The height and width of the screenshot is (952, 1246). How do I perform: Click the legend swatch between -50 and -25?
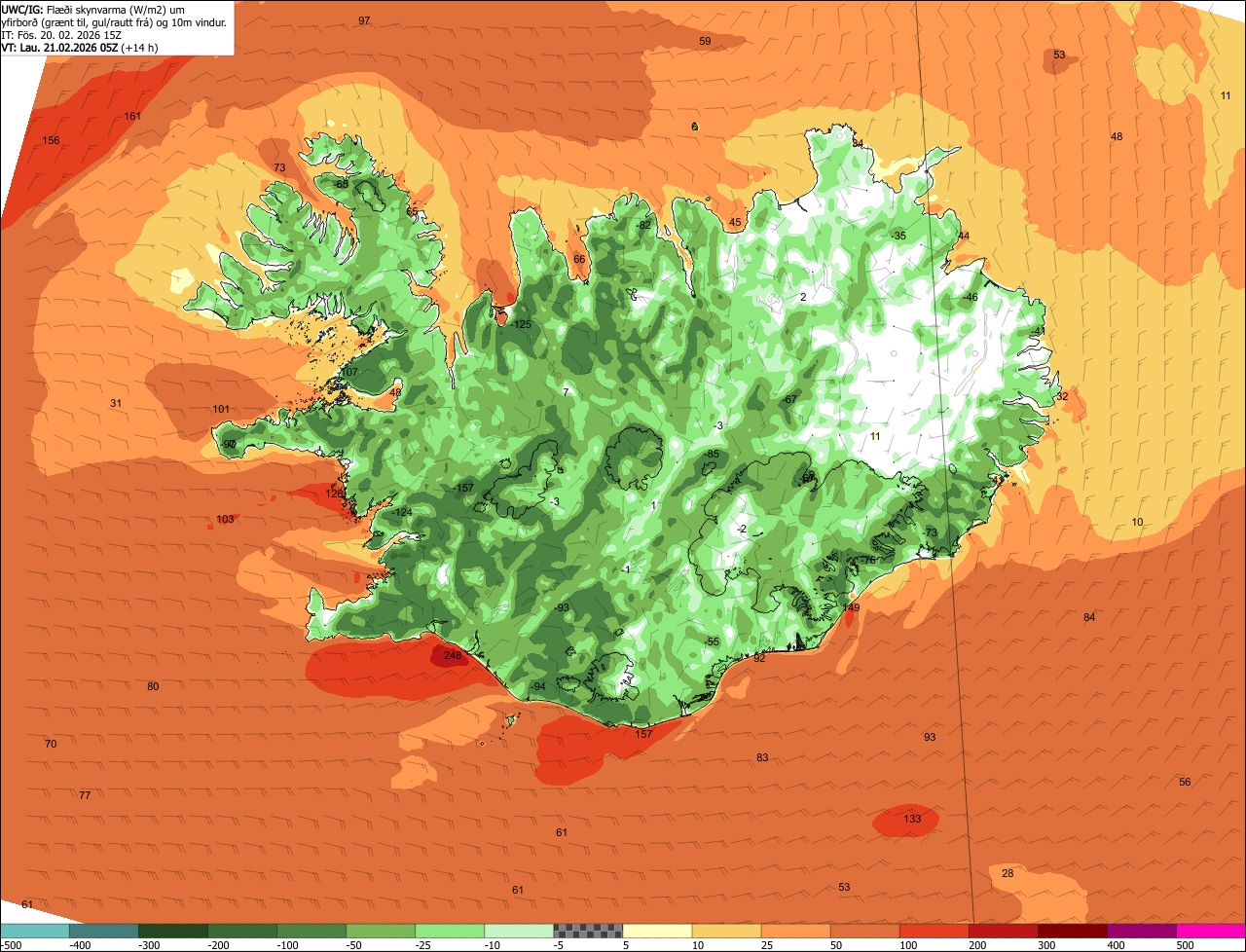click(380, 931)
